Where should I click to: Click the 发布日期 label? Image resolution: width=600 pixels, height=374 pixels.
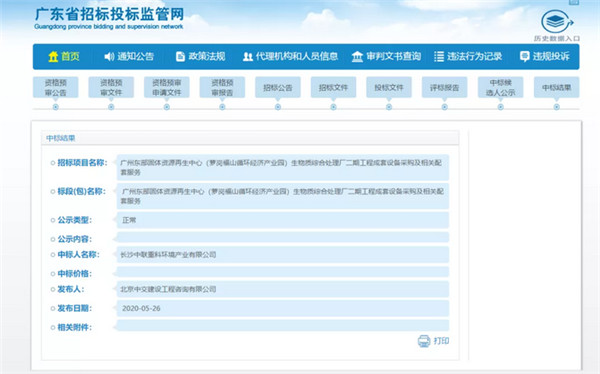75,308
